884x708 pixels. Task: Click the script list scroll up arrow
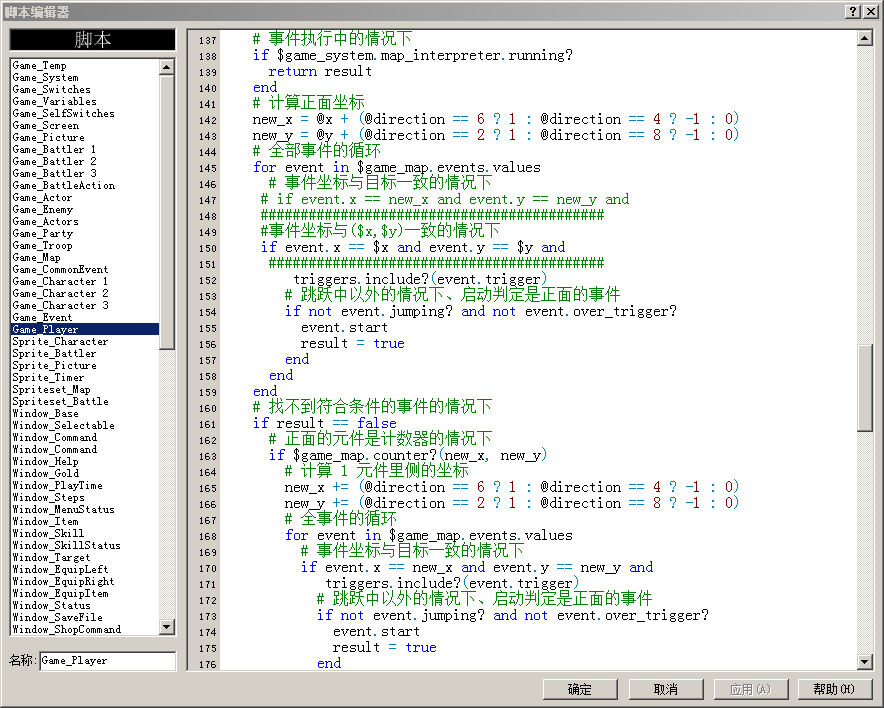(166, 67)
